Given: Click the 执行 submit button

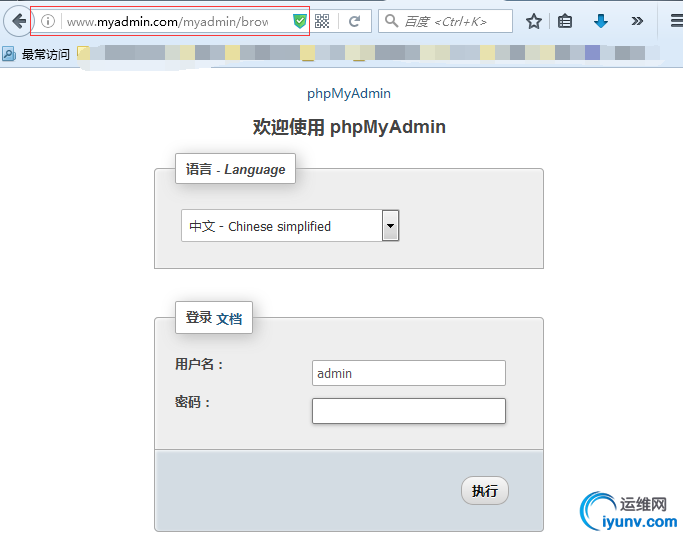Looking at the screenshot, I should click(x=485, y=491).
